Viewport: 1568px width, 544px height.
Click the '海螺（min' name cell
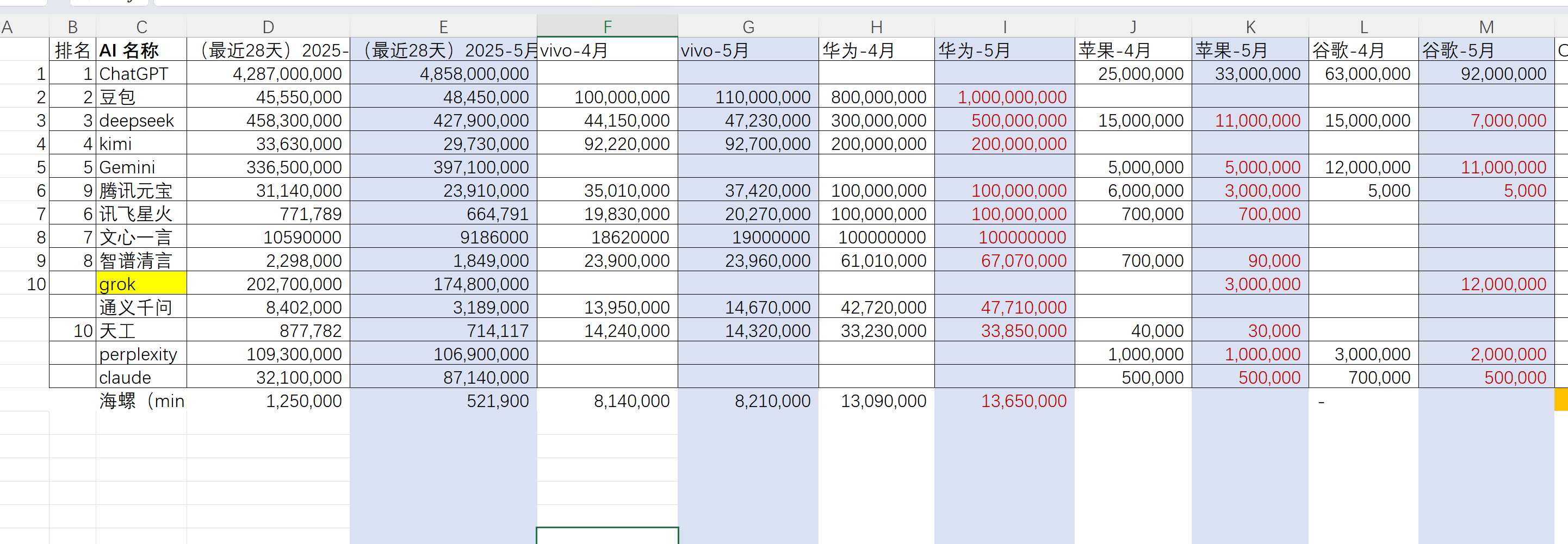point(141,401)
